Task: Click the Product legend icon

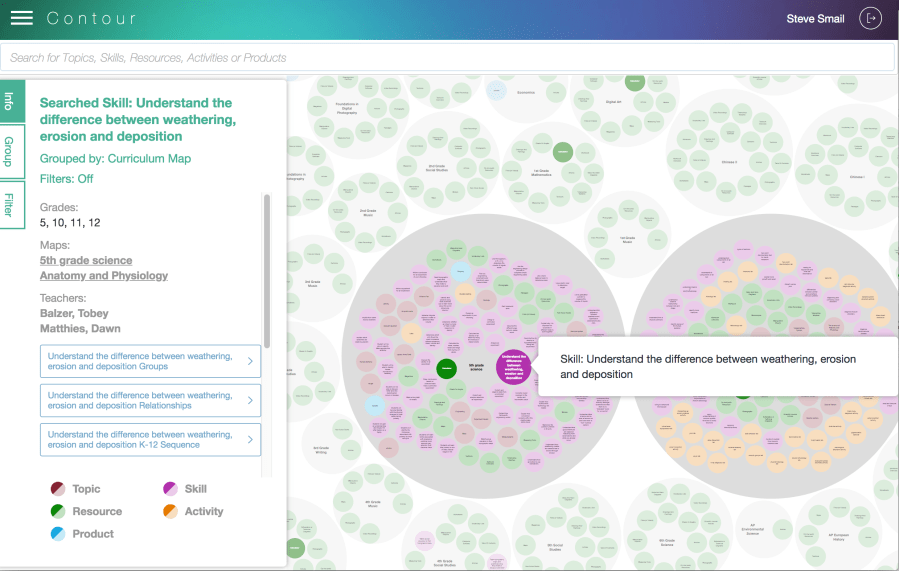Action: point(59,534)
